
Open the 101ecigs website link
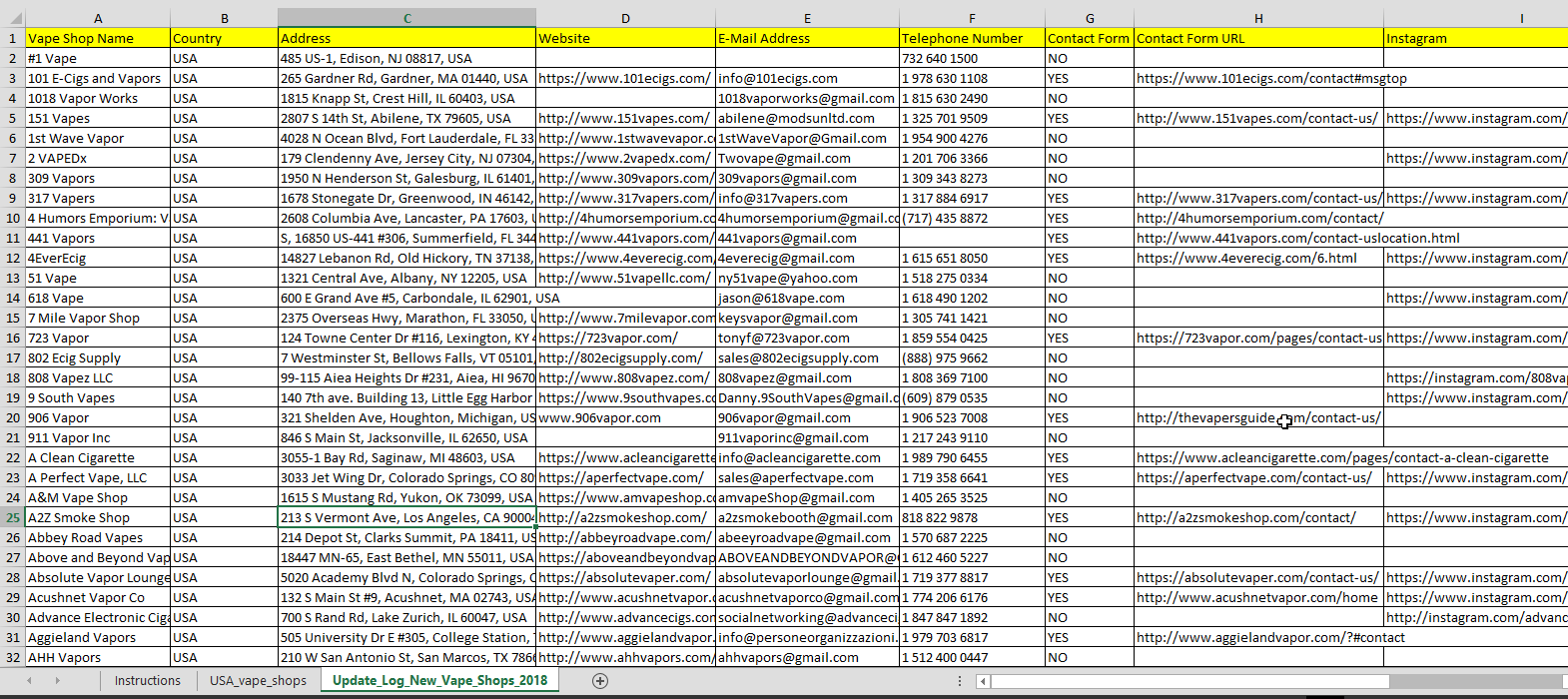point(624,78)
